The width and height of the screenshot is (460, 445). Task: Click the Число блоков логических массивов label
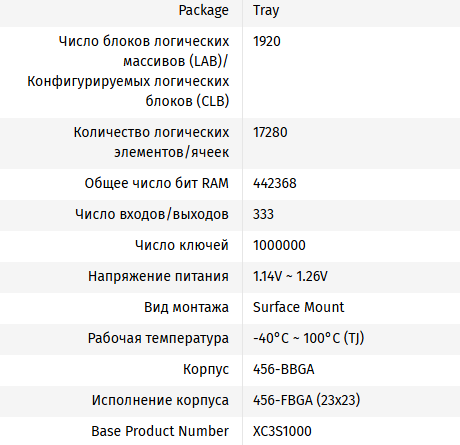click(x=128, y=71)
